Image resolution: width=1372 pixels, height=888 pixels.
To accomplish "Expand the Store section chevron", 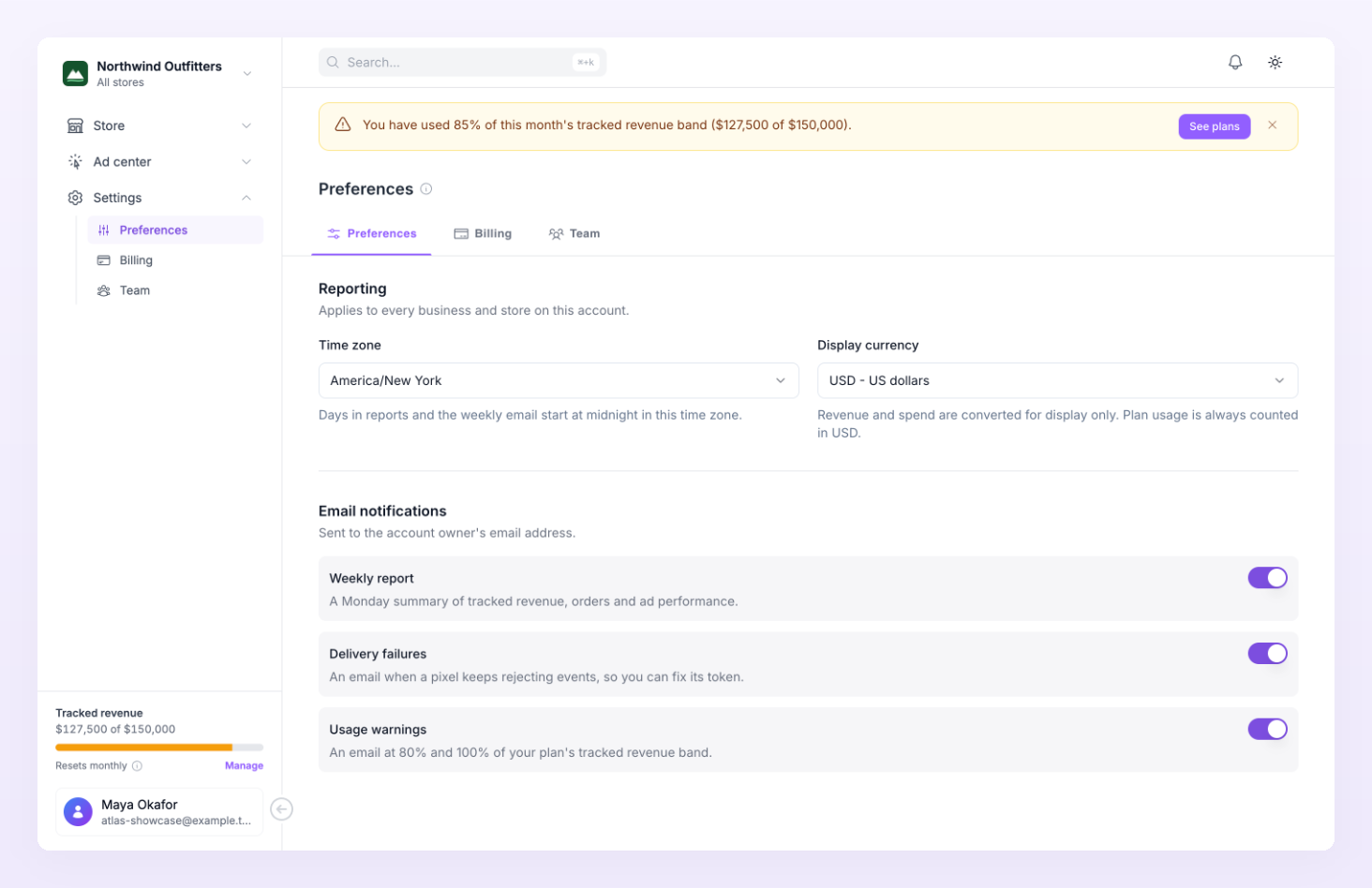I will (246, 126).
